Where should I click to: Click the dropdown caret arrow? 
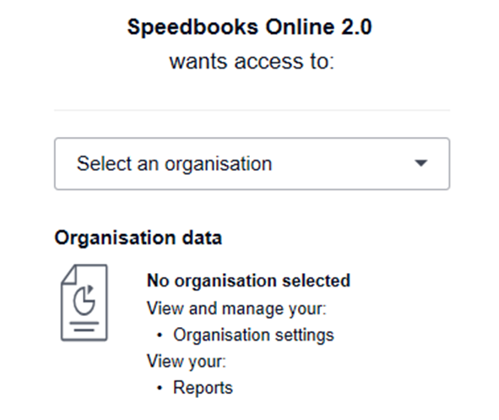point(421,163)
